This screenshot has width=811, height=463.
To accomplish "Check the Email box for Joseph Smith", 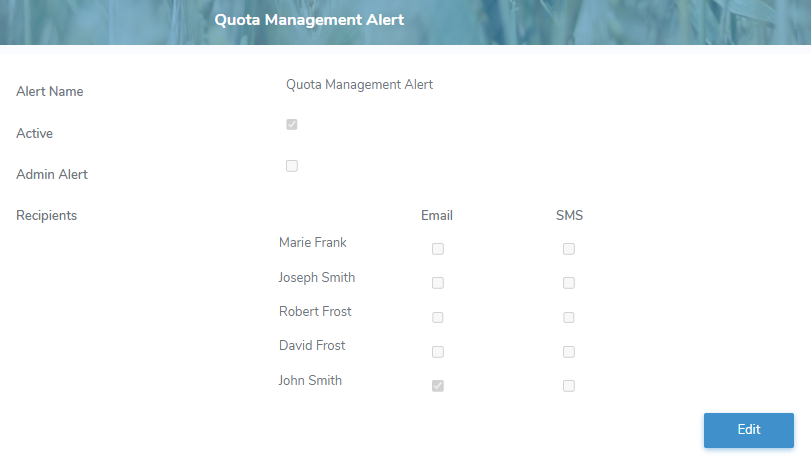I will (437, 283).
